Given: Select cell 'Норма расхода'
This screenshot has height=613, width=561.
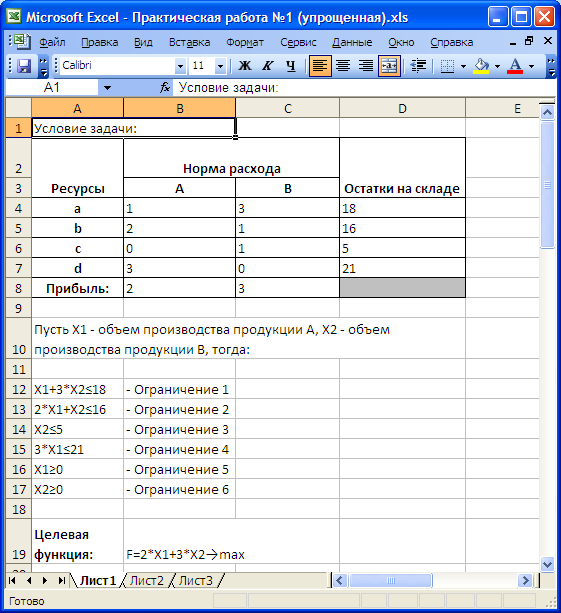Looking at the screenshot, I should pyautogui.click(x=231, y=158).
